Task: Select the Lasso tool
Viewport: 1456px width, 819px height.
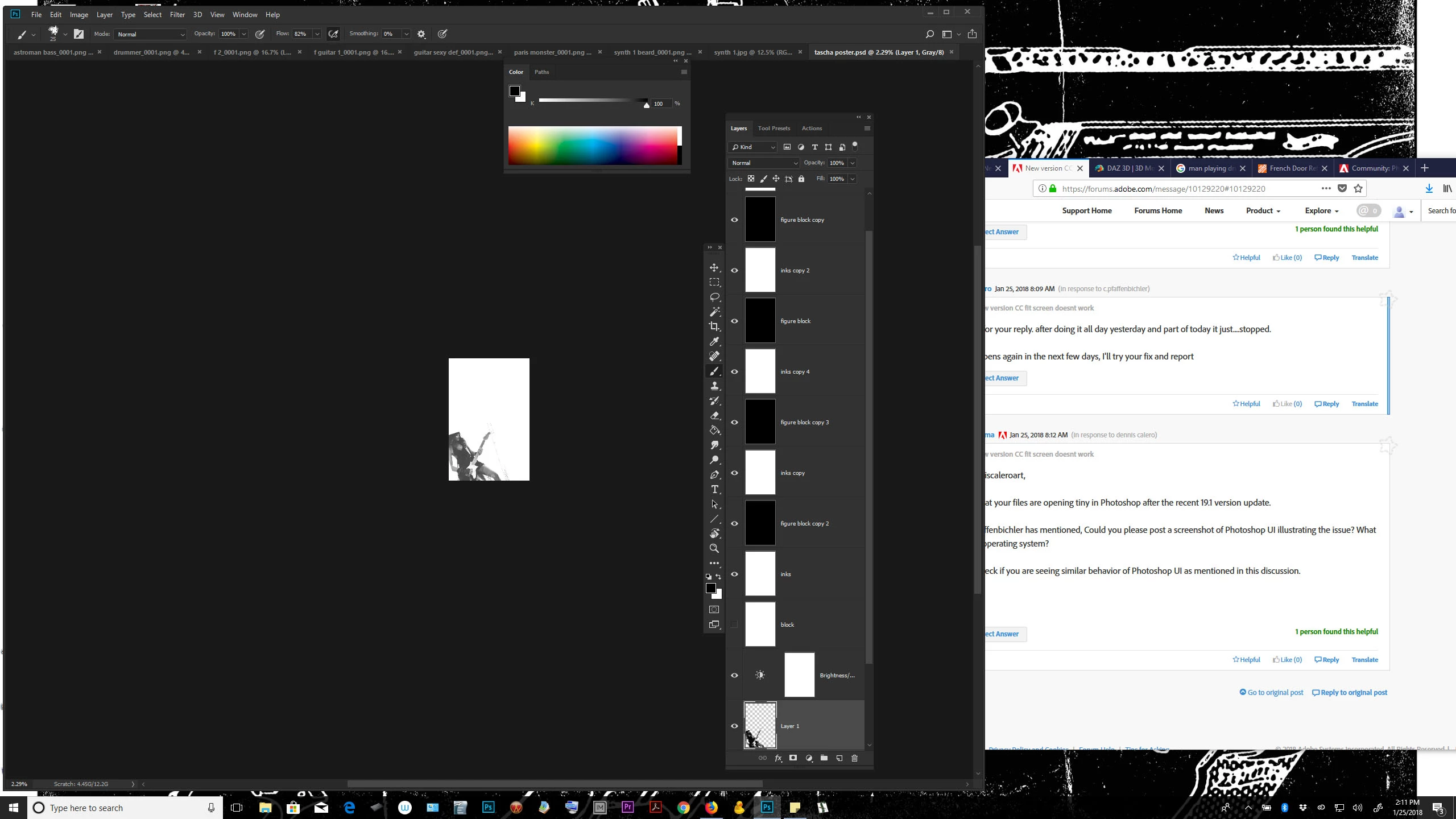Action: click(x=714, y=297)
